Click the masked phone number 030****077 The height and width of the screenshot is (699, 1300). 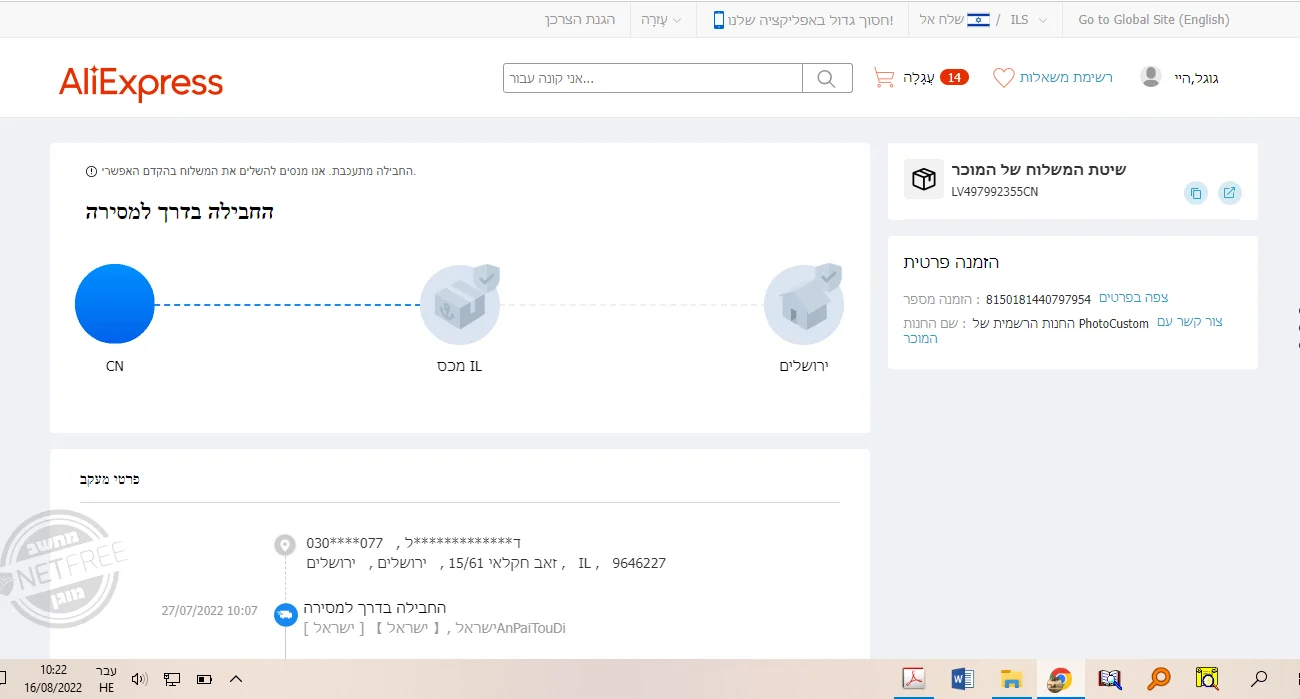[x=345, y=543]
